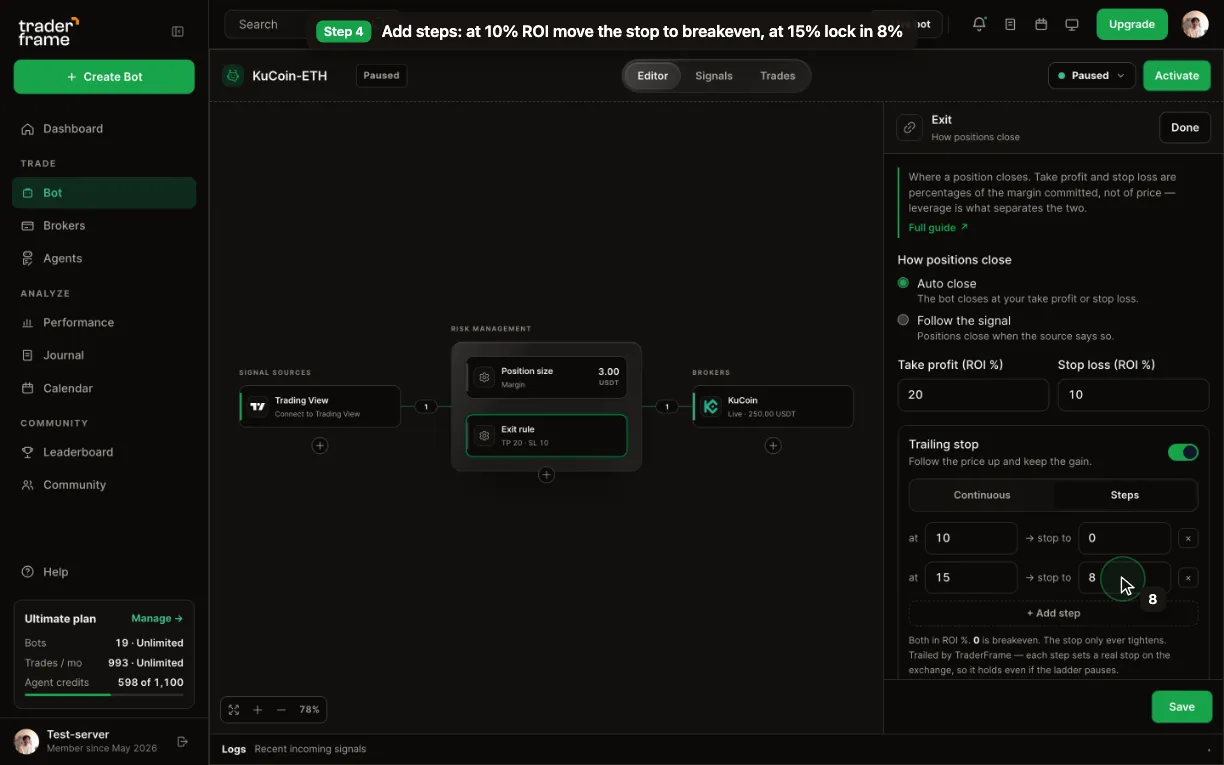Focus the Search field
Viewport: 1224px width, 765px height.
pyautogui.click(x=270, y=24)
